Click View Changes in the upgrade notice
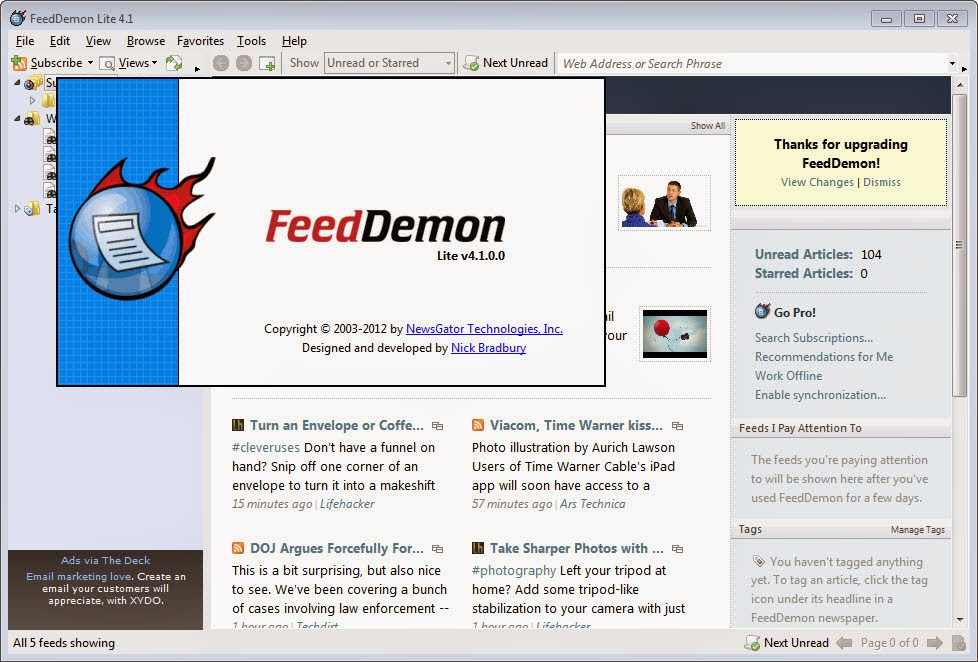978x662 pixels. [x=817, y=182]
